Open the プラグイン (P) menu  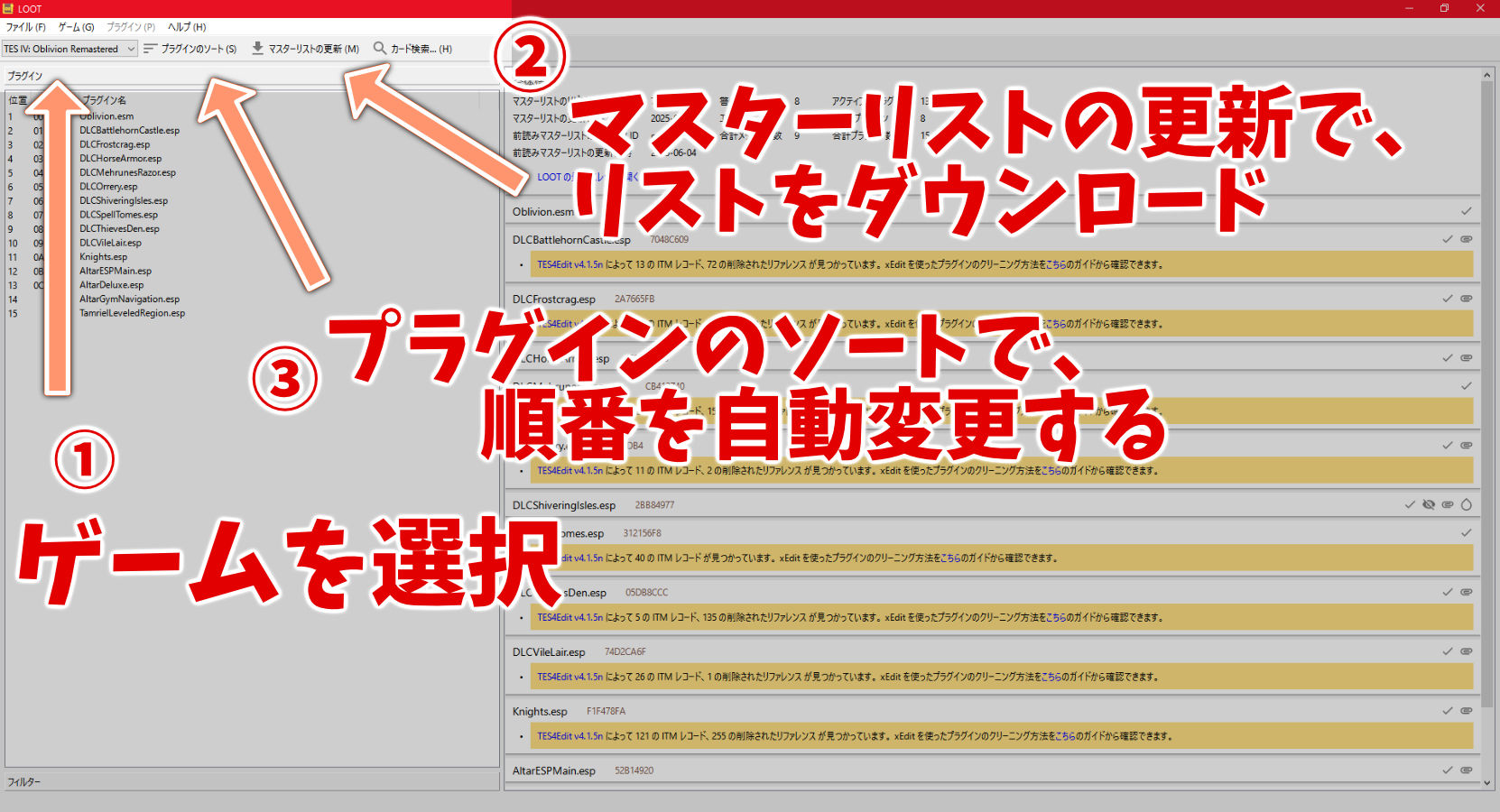pyautogui.click(x=131, y=27)
